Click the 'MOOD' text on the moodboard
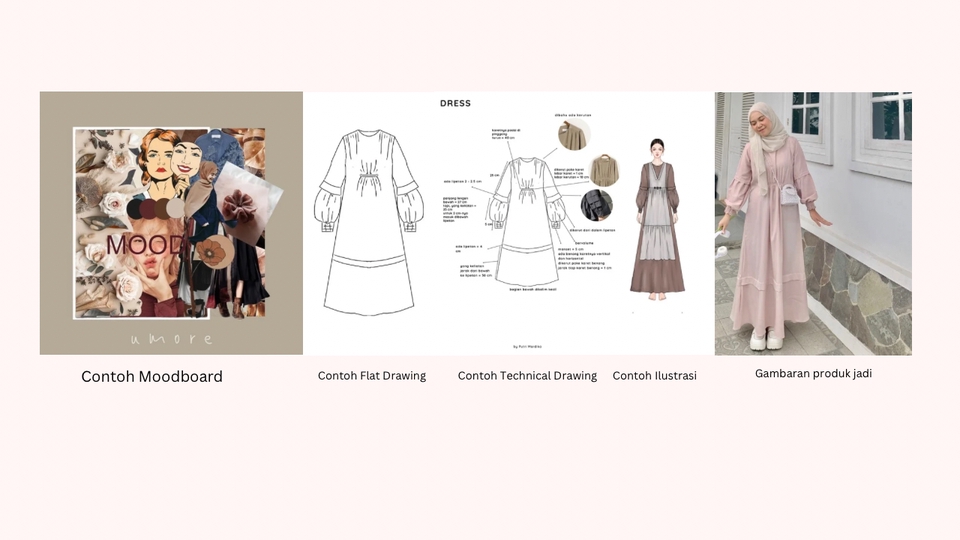960x540 pixels. [146, 245]
